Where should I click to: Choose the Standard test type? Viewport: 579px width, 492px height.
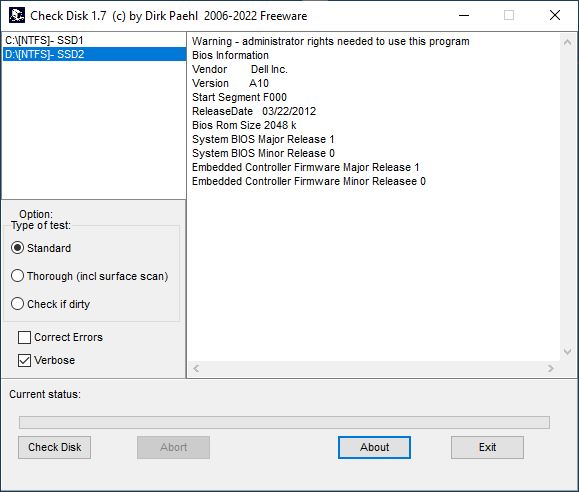(41, 248)
